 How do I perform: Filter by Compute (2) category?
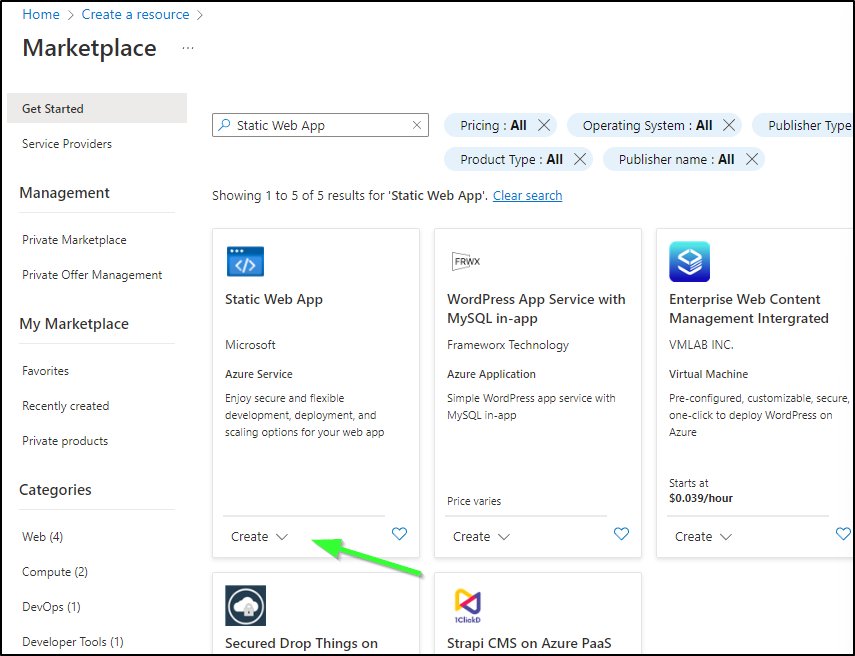pyautogui.click(x=55, y=571)
